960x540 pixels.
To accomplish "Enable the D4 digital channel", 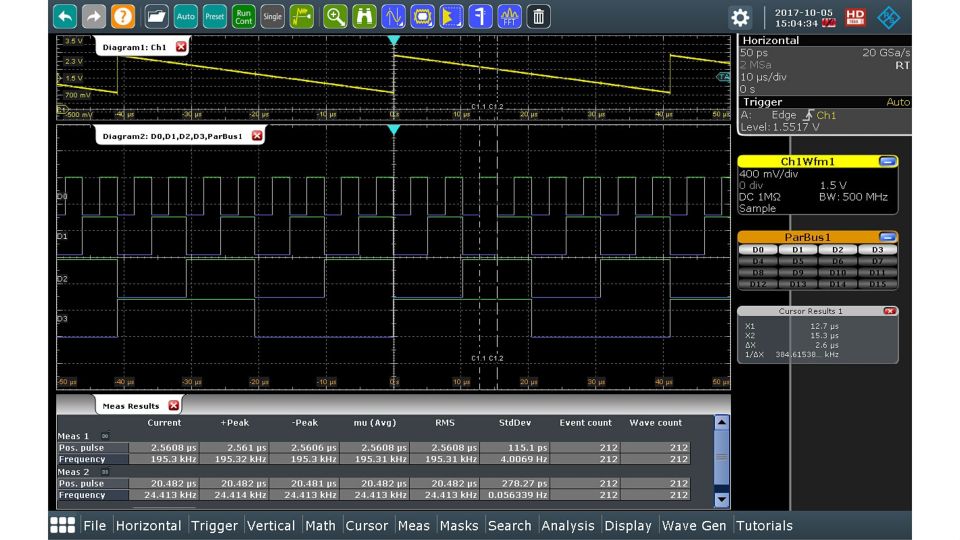I will click(758, 261).
